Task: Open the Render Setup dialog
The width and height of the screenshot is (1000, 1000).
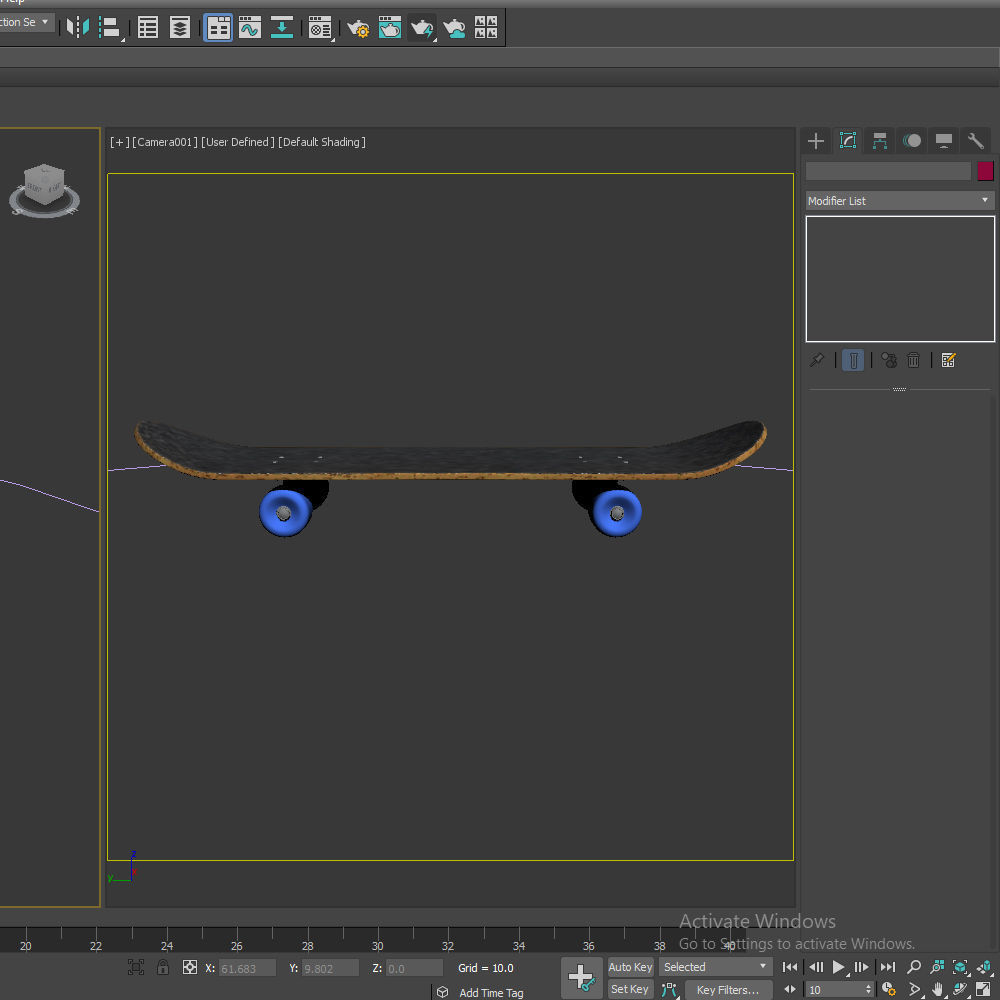Action: pyautogui.click(x=358, y=27)
